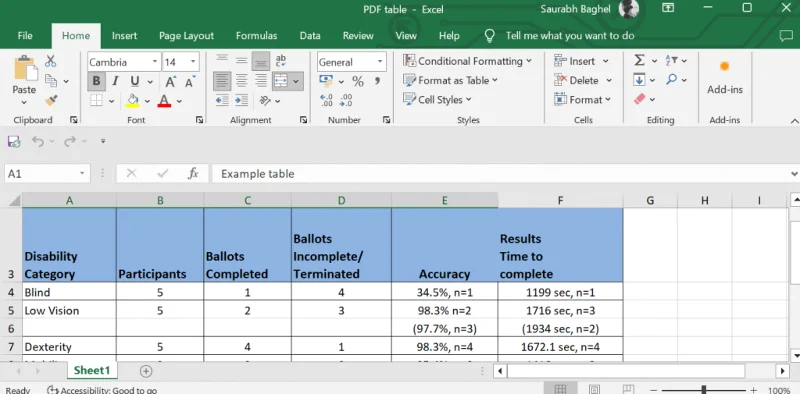
Task: Decrease font size with the small A icon
Action: (189, 82)
